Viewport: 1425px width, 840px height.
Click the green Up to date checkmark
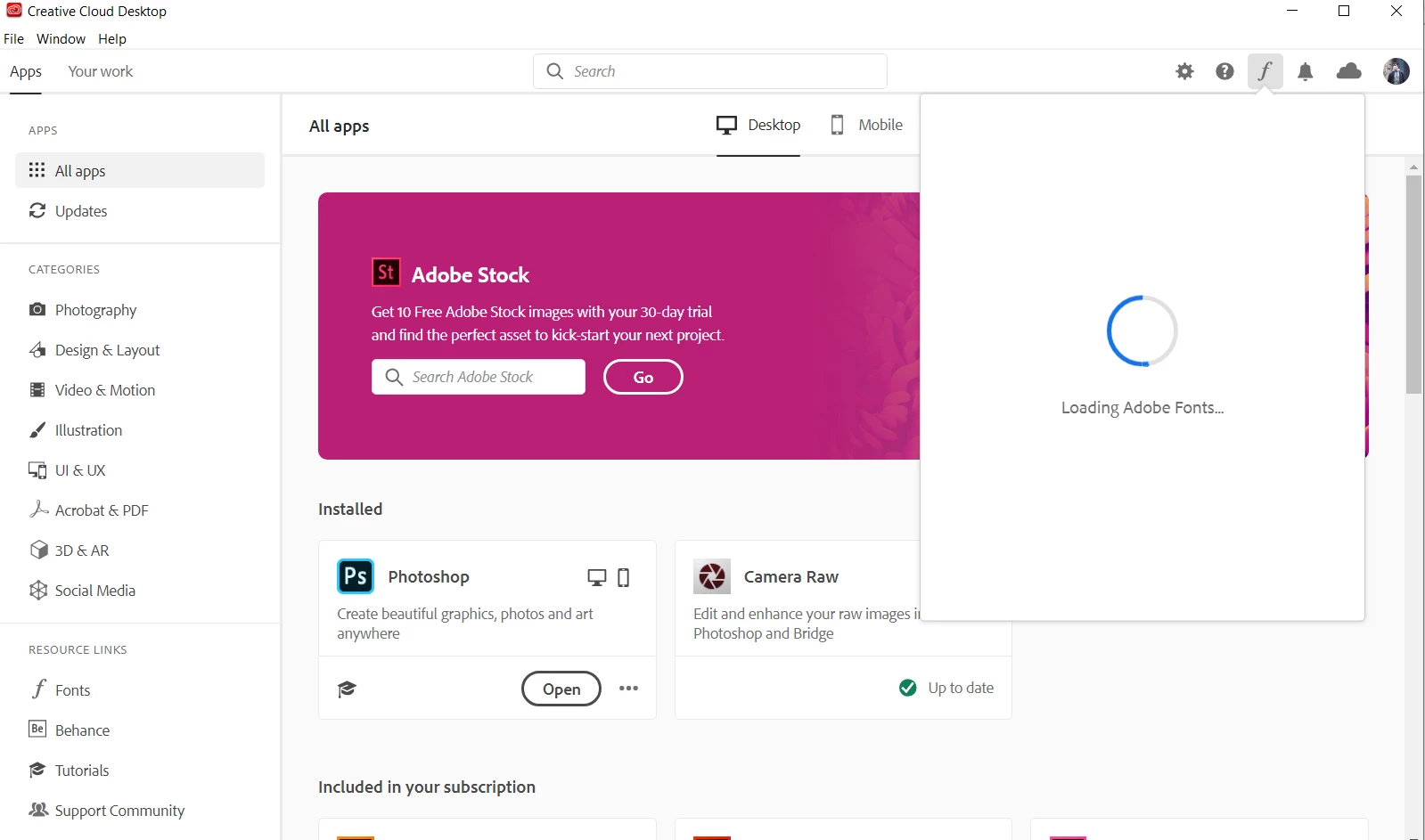click(x=908, y=688)
